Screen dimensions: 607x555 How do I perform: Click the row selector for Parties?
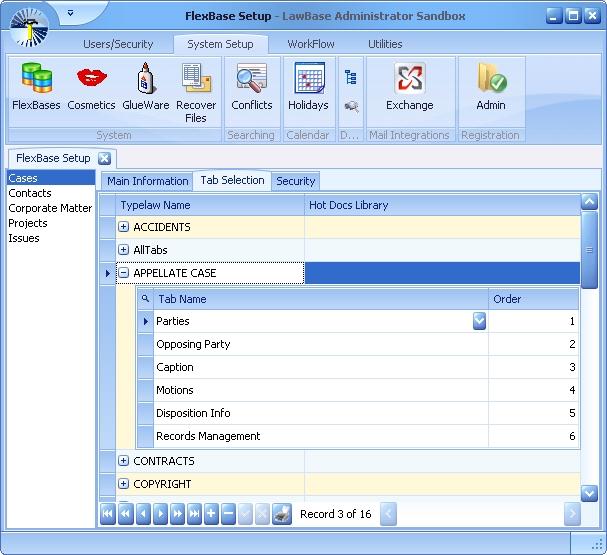click(146, 321)
